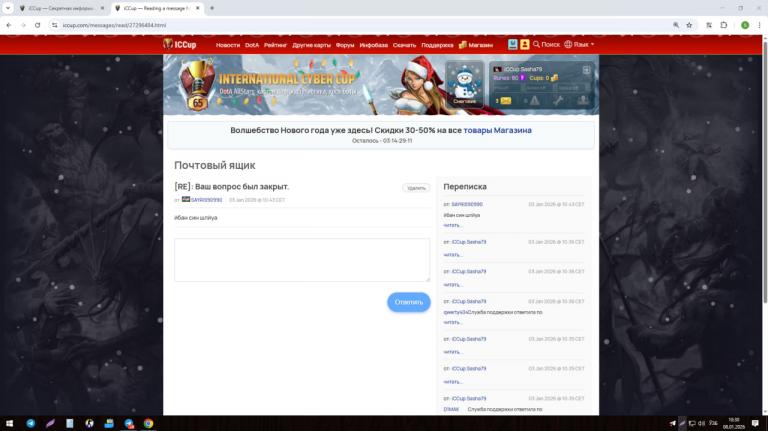
Task: Click the trophy badge showing 65
Action: click(197, 86)
